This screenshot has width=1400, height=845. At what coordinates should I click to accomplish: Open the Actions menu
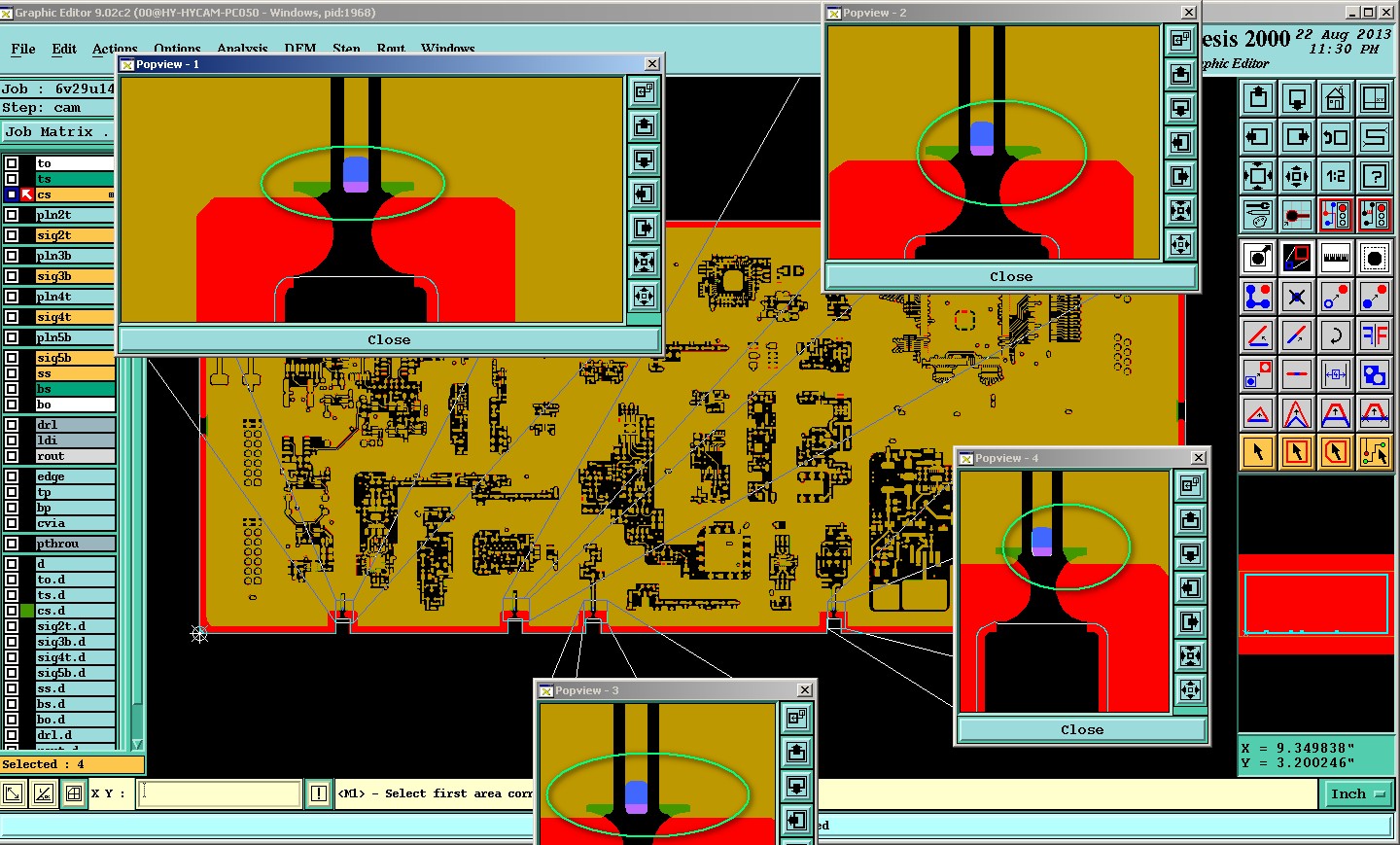click(x=115, y=49)
